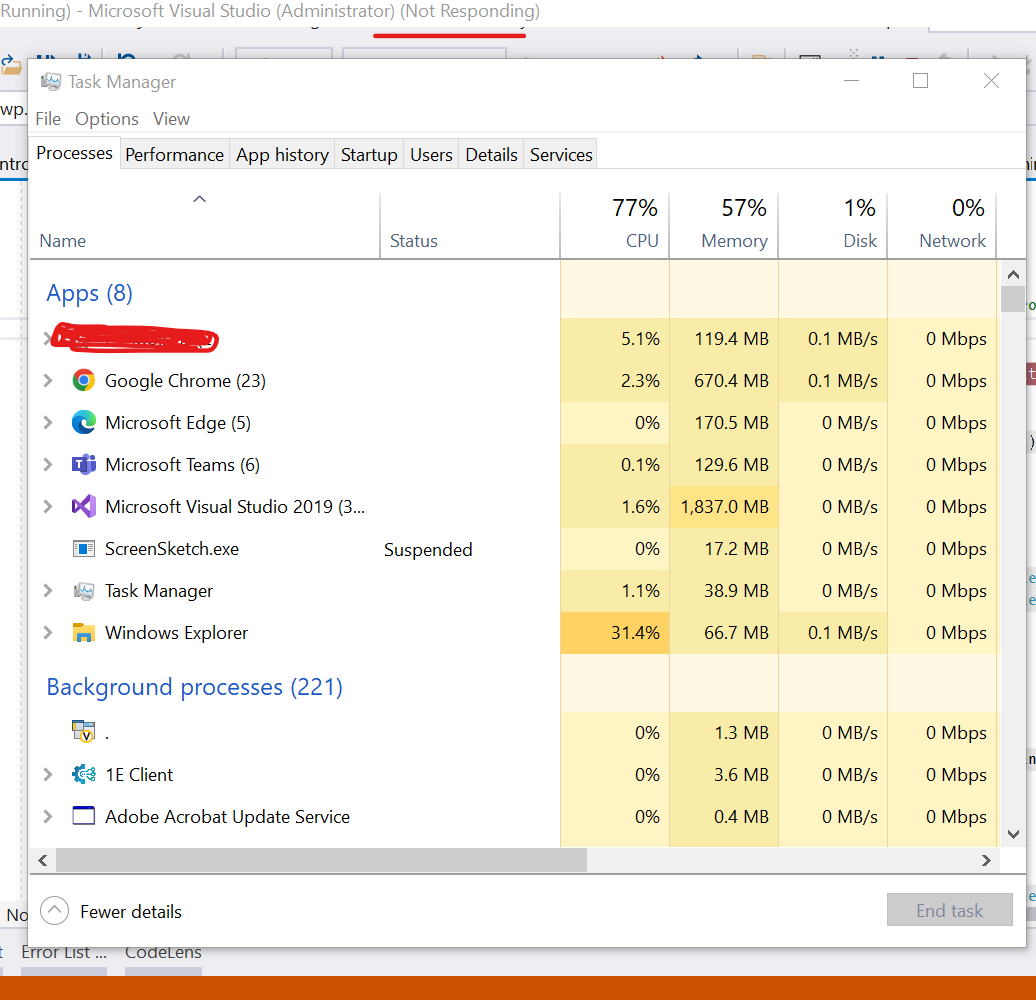Expand the Task Manager process row
This screenshot has width=1036, height=1000.
coord(48,590)
